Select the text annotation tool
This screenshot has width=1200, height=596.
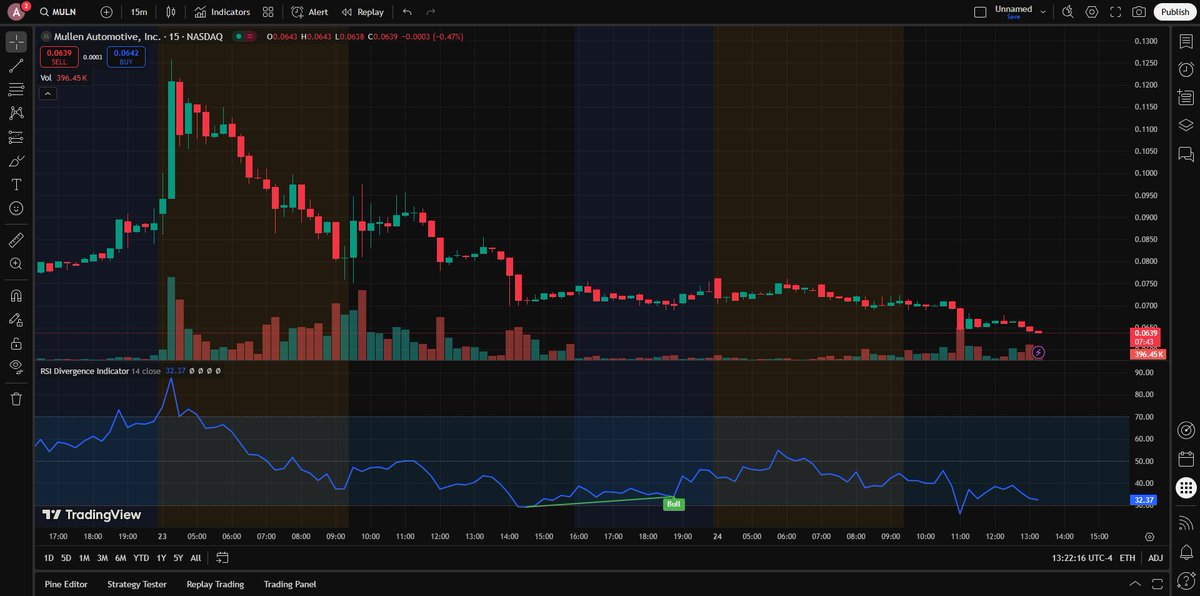[16, 185]
